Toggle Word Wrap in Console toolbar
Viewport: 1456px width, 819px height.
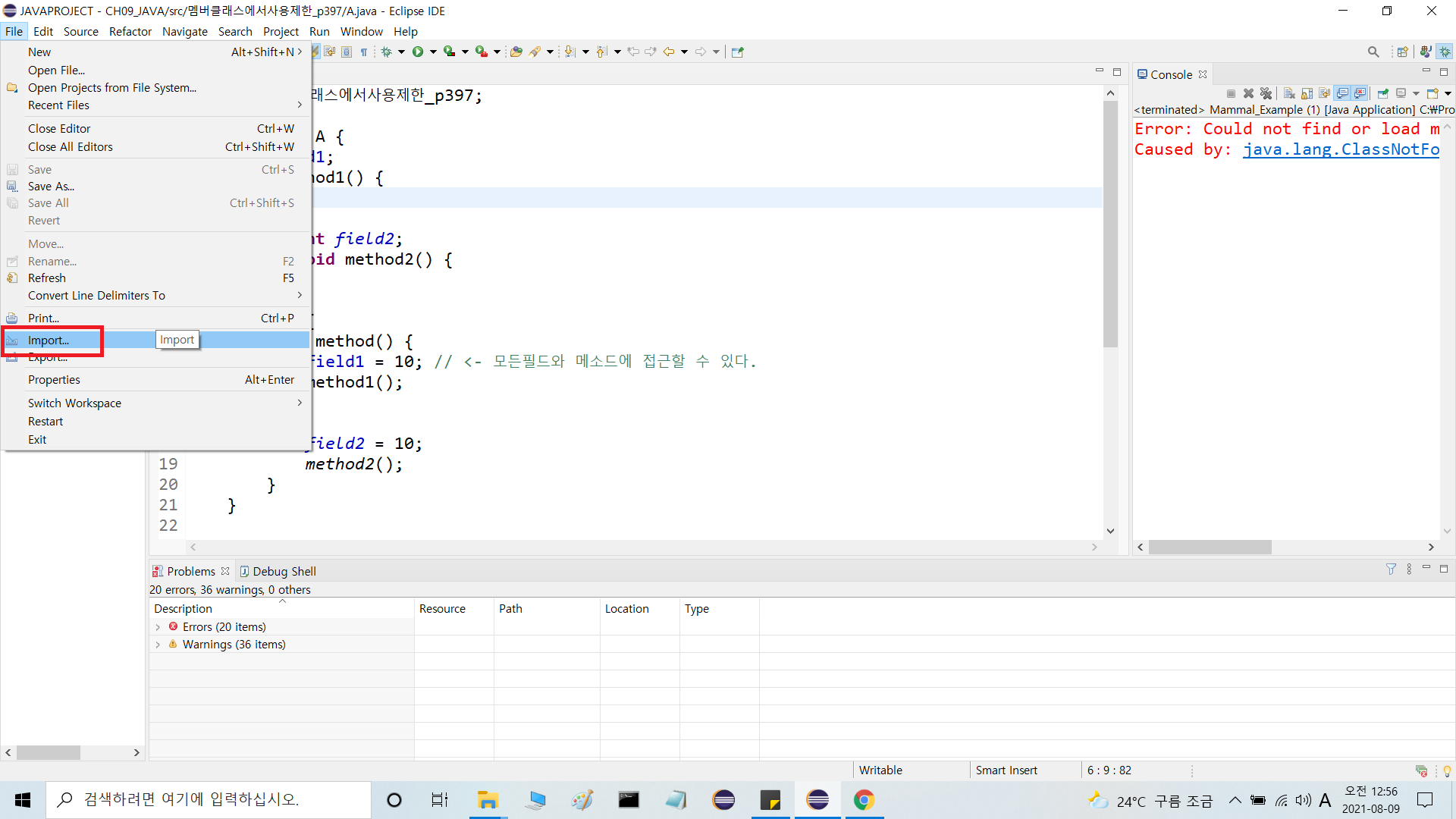1324,93
